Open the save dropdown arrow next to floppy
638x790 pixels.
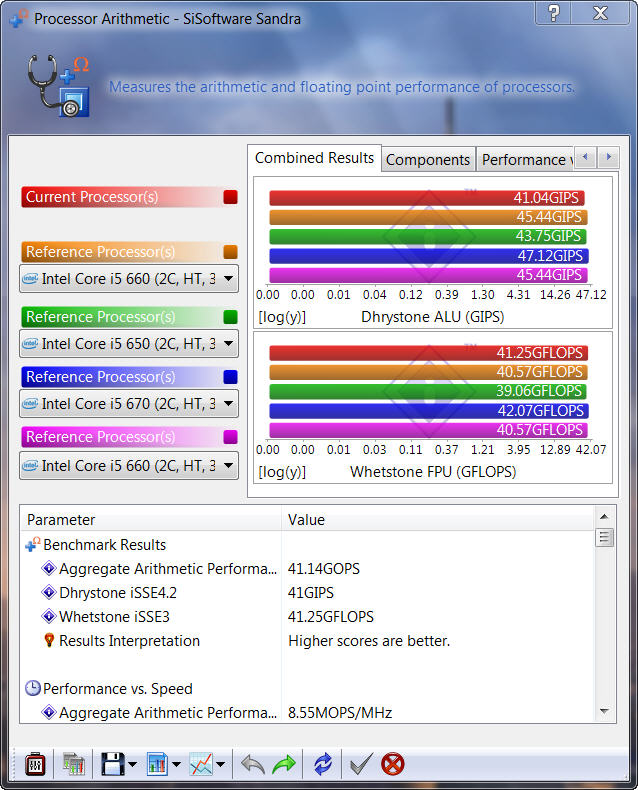tap(133, 764)
